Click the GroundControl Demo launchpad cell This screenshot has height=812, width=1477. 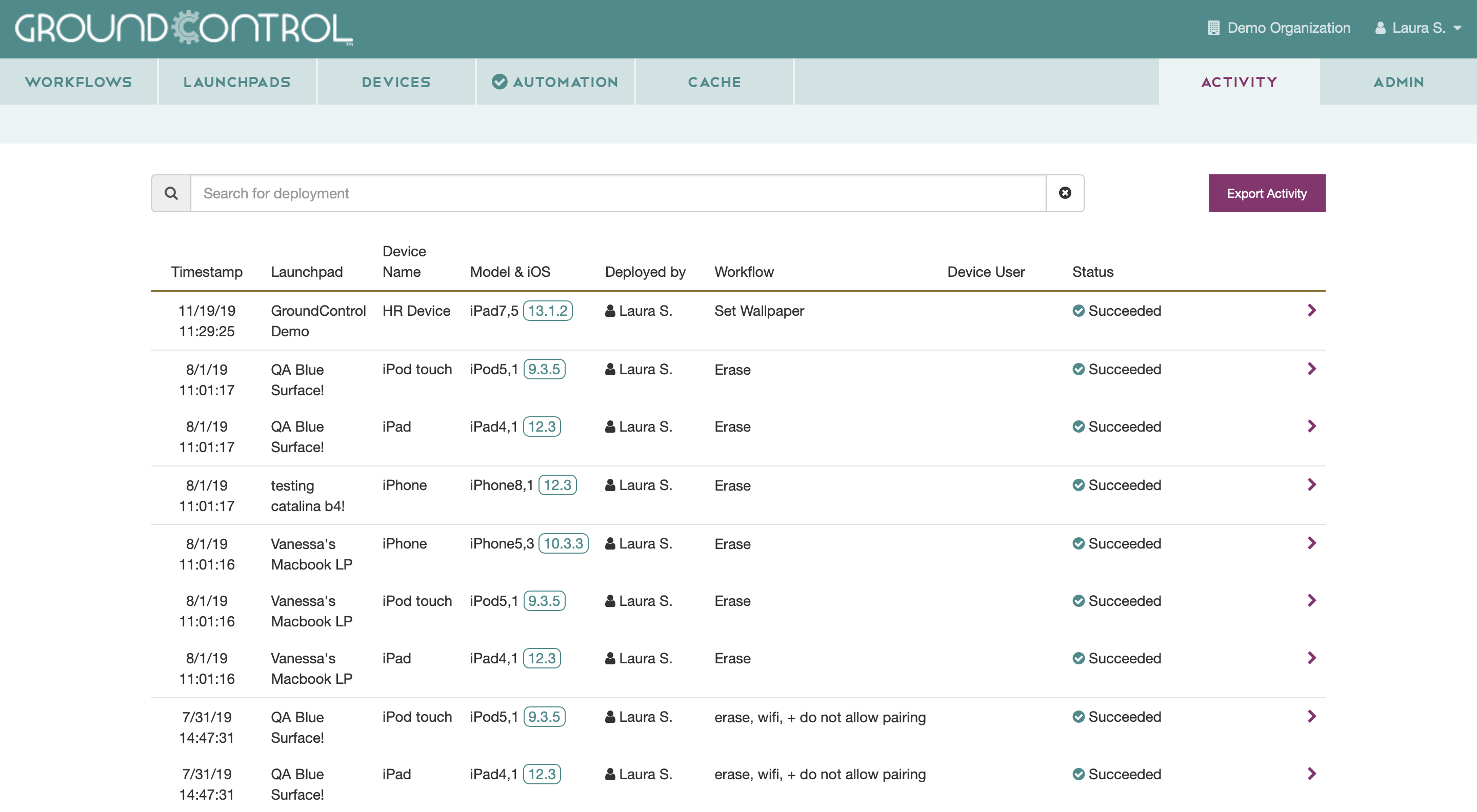pos(318,321)
